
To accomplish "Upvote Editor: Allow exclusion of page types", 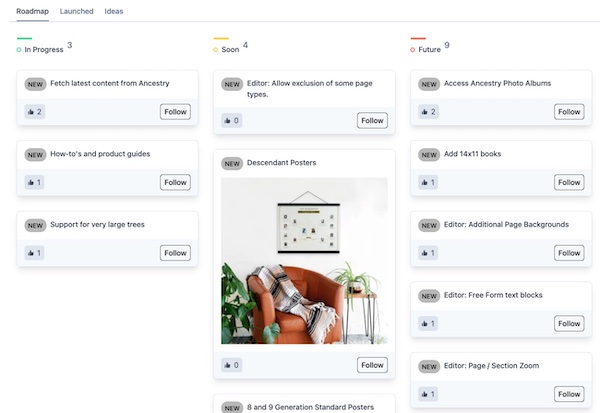I will pyautogui.click(x=232, y=121).
